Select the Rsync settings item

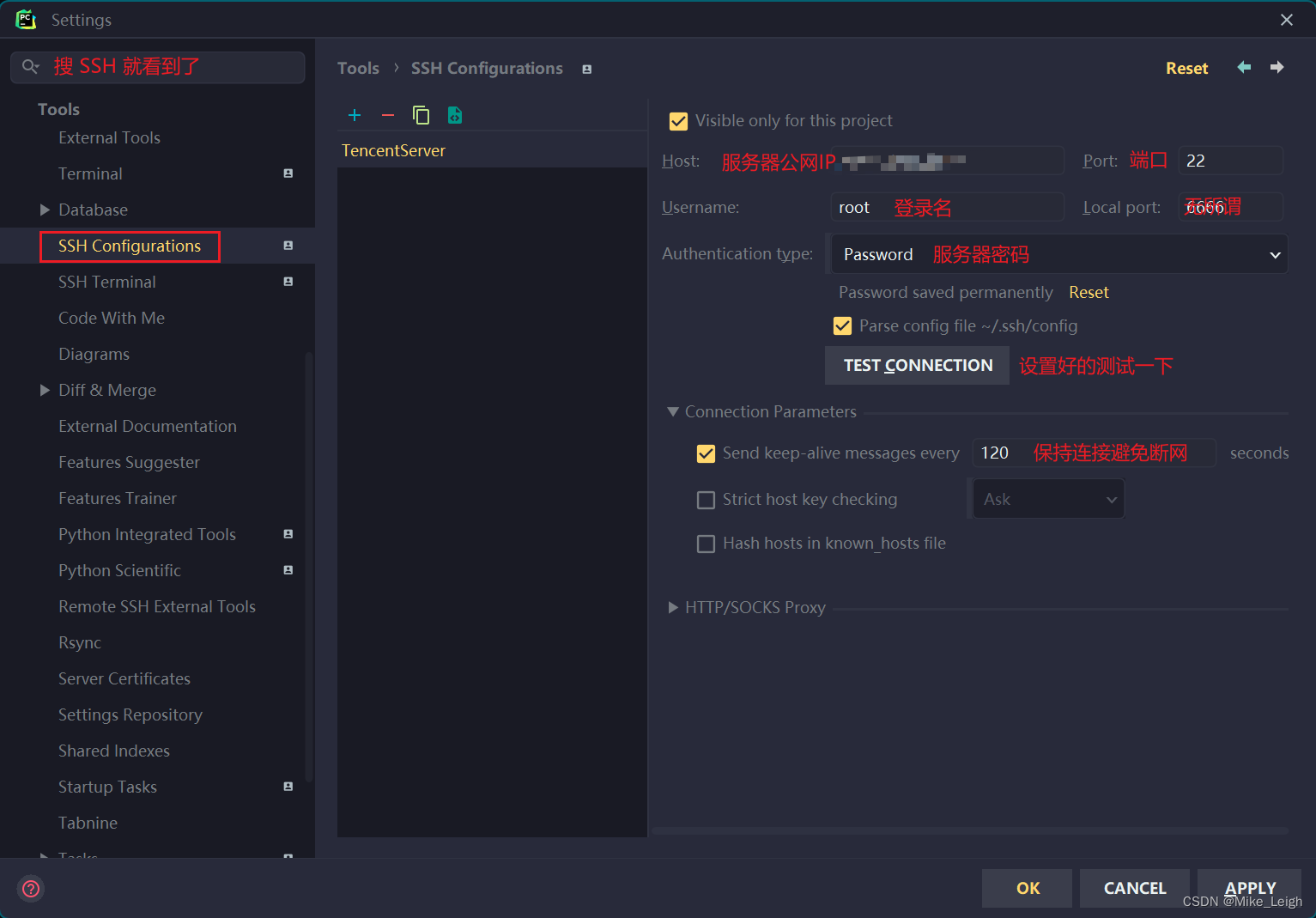(80, 642)
